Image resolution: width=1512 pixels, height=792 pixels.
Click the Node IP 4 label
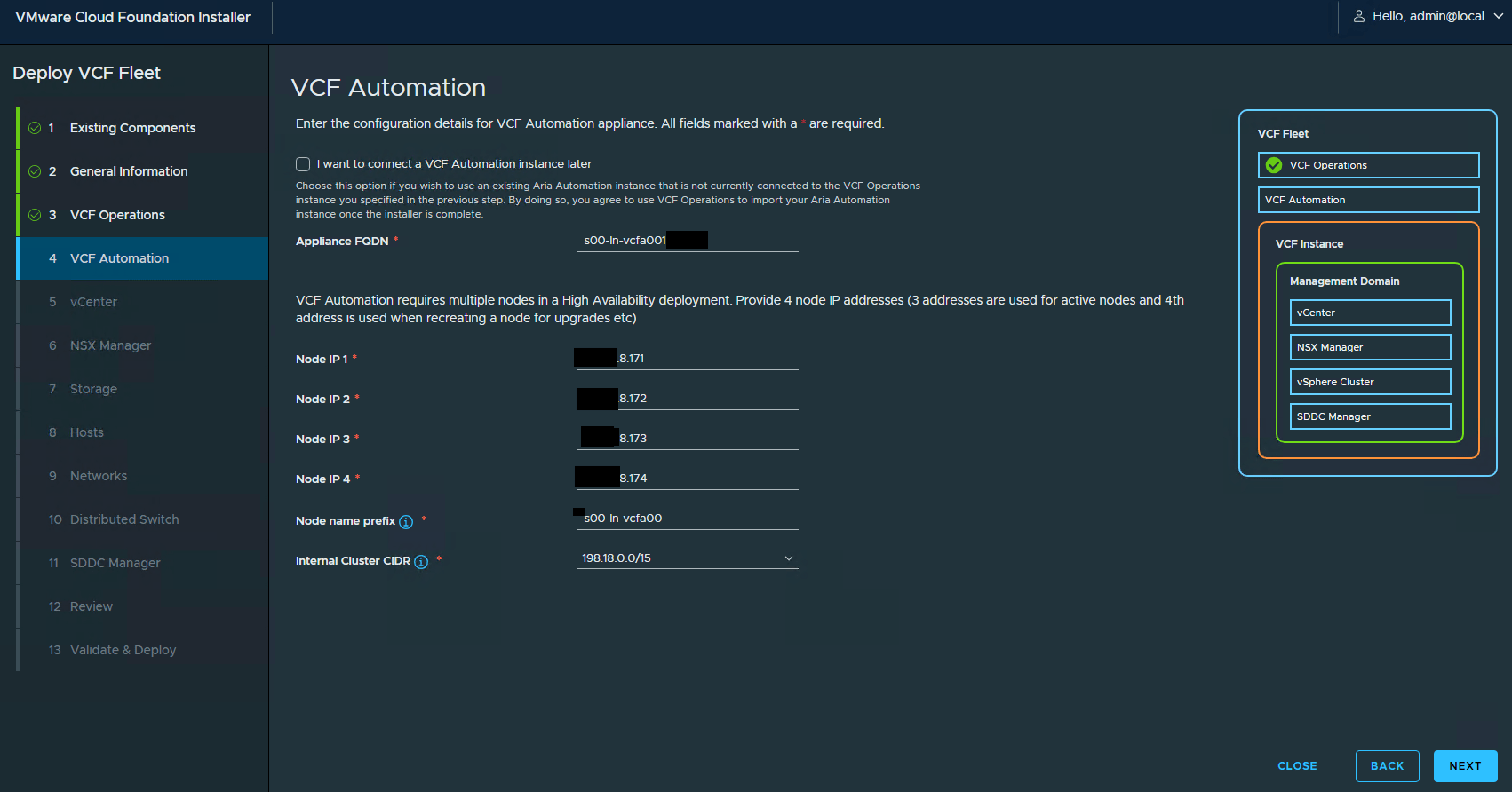pos(322,479)
